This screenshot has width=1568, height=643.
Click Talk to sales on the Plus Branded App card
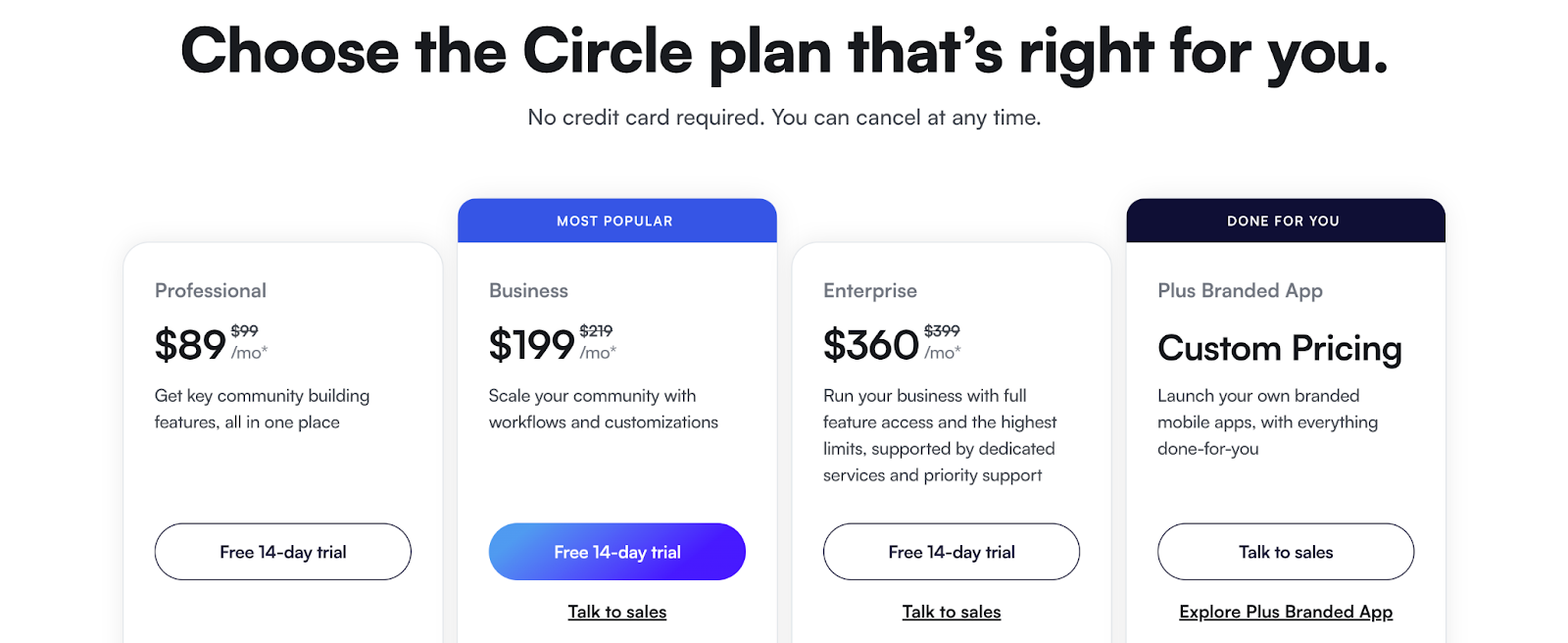(x=1285, y=552)
